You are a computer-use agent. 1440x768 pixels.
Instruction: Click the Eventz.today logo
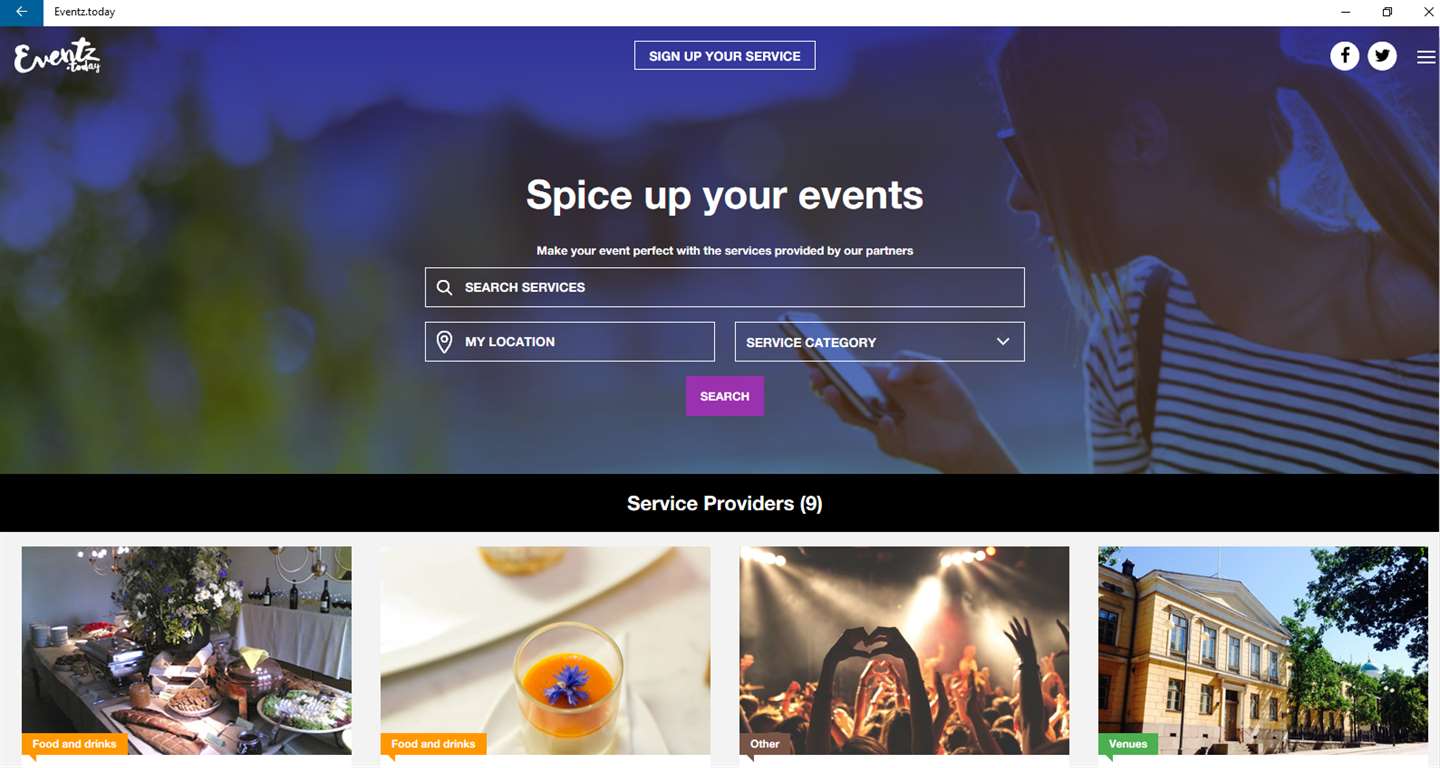57,56
